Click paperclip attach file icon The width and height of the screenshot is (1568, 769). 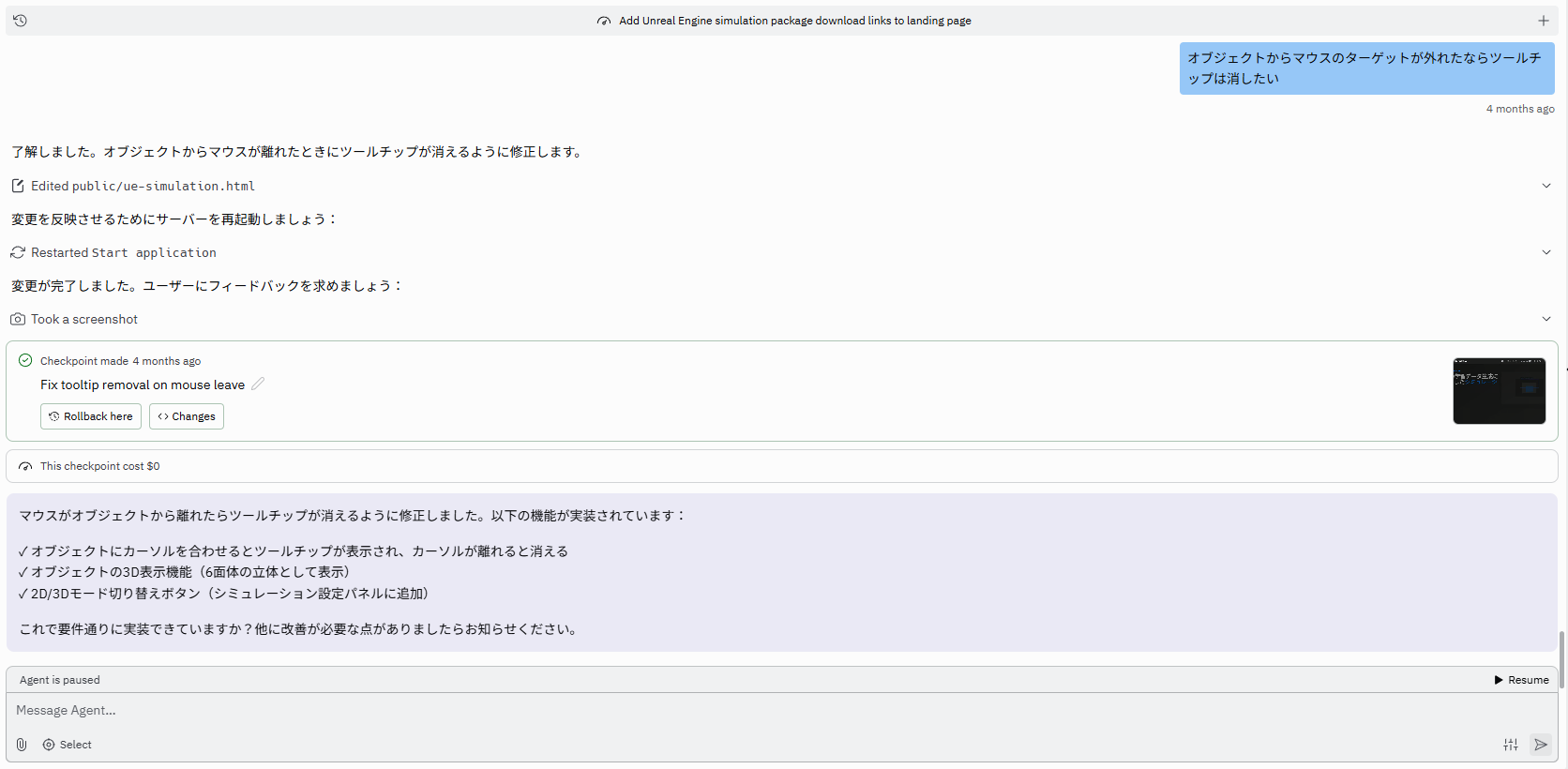pyautogui.click(x=22, y=745)
